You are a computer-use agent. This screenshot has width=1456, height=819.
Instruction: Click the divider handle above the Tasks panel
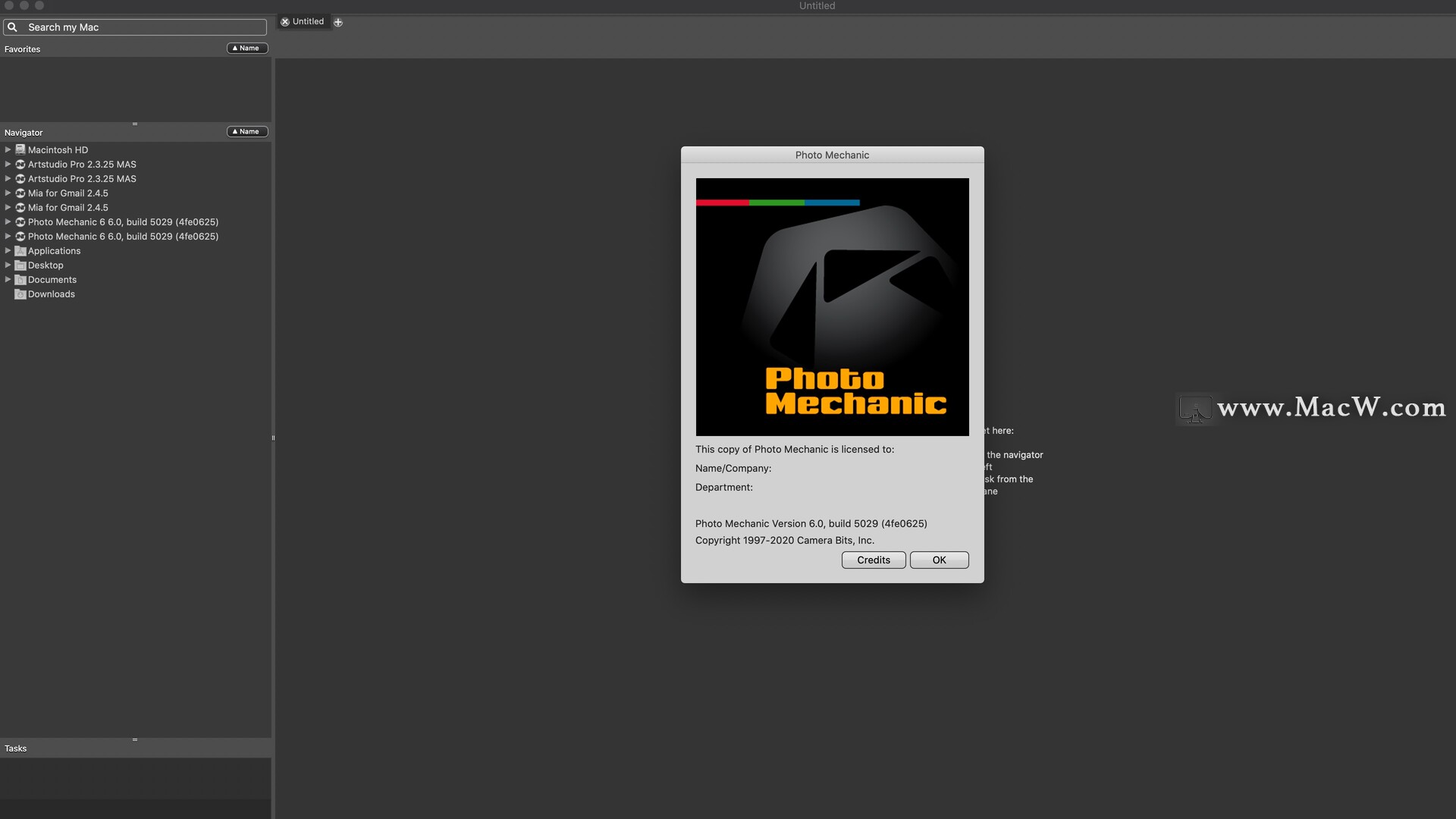[135, 739]
